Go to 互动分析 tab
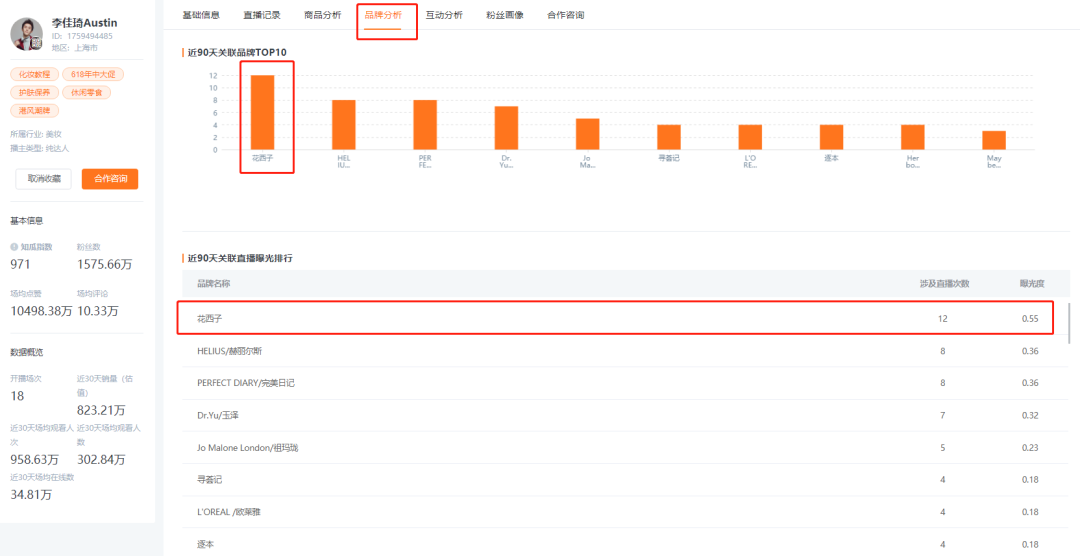The height and width of the screenshot is (556, 1080). pos(444,15)
